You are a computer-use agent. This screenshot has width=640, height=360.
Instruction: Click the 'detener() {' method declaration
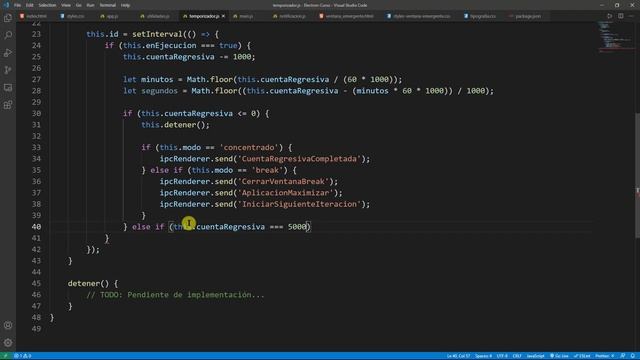[x=93, y=283]
